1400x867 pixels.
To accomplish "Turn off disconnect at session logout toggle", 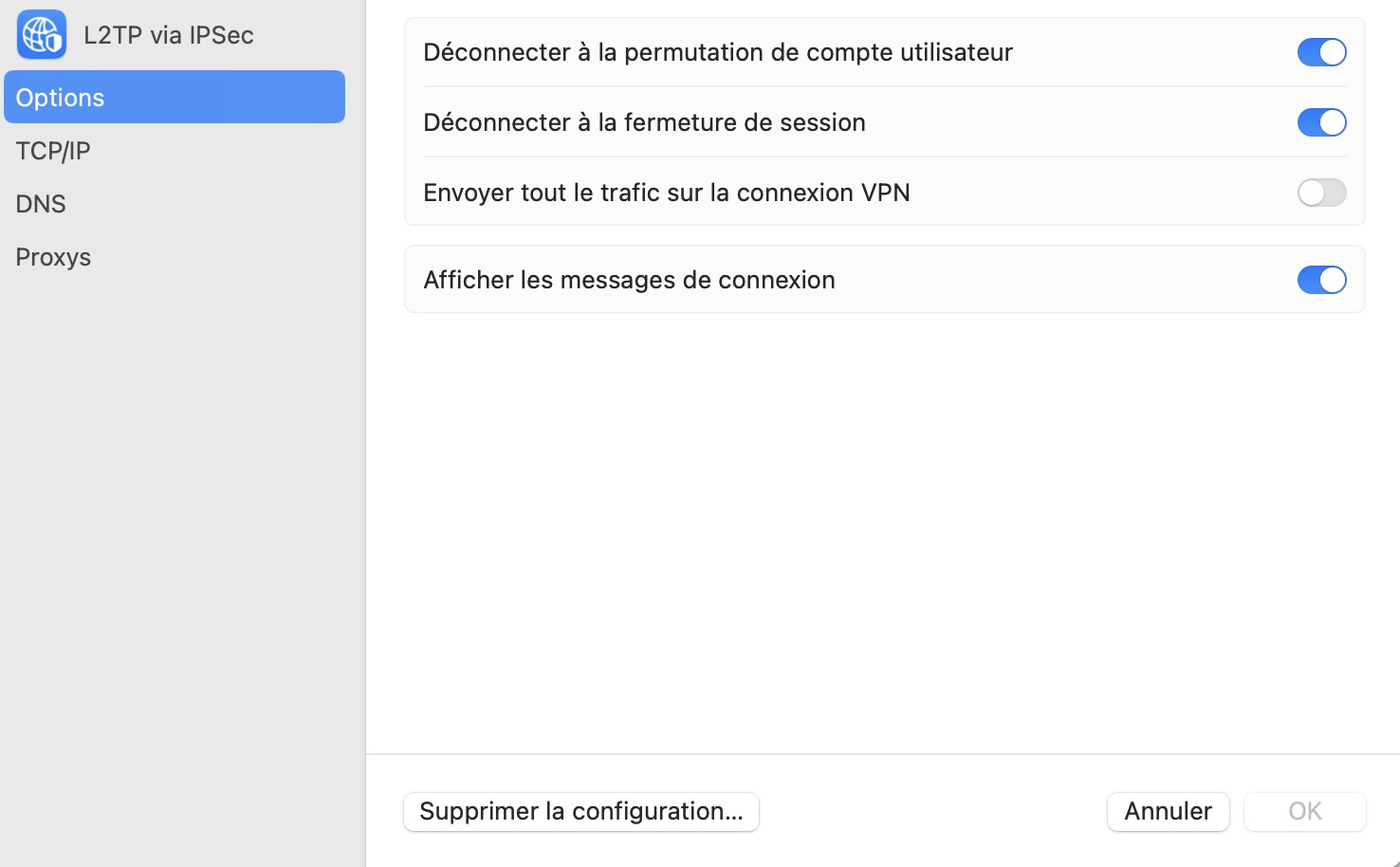I will (1322, 122).
